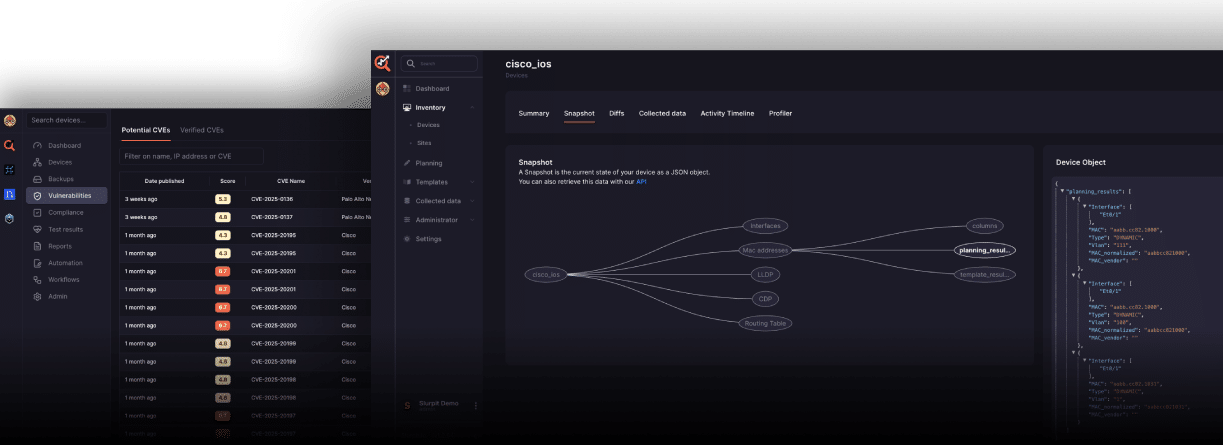This screenshot has width=1223, height=445.
Task: Open the CVE-2025-0137 row
Action: (x=244, y=217)
